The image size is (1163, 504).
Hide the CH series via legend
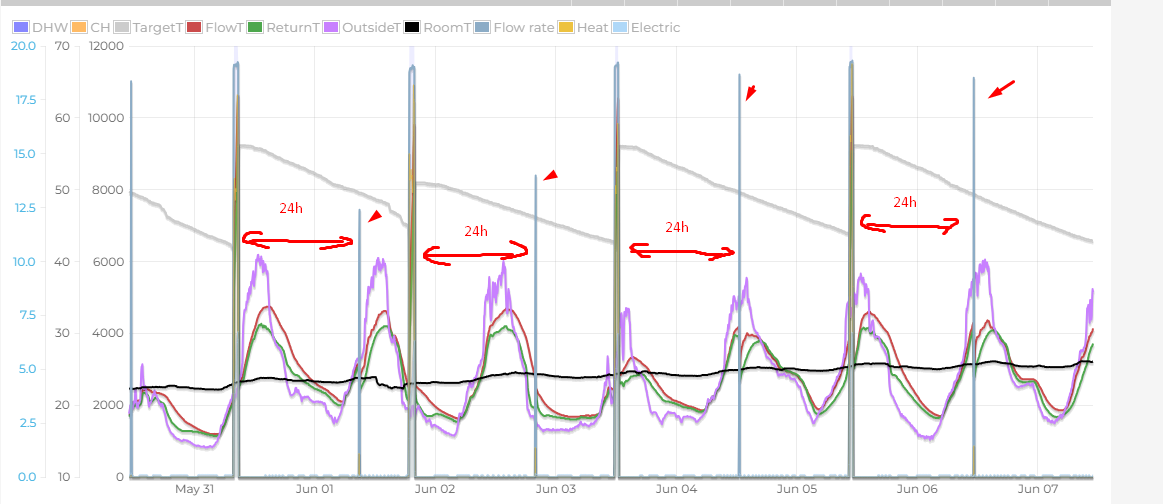point(100,28)
